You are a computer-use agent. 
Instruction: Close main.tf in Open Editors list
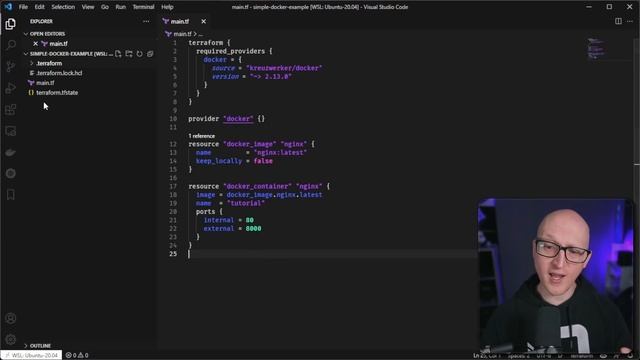36,44
